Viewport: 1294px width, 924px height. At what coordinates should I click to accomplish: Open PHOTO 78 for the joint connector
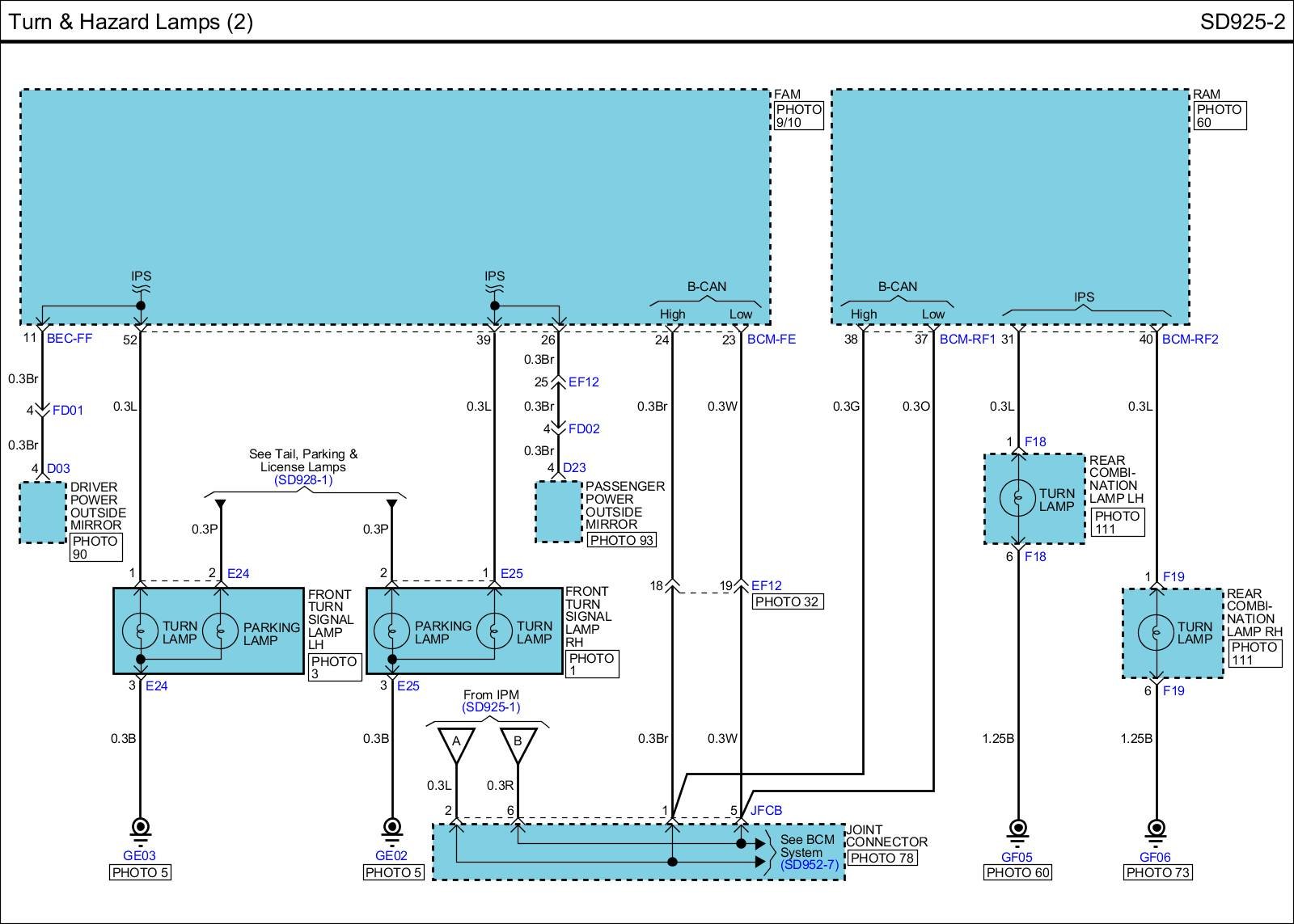click(882, 858)
